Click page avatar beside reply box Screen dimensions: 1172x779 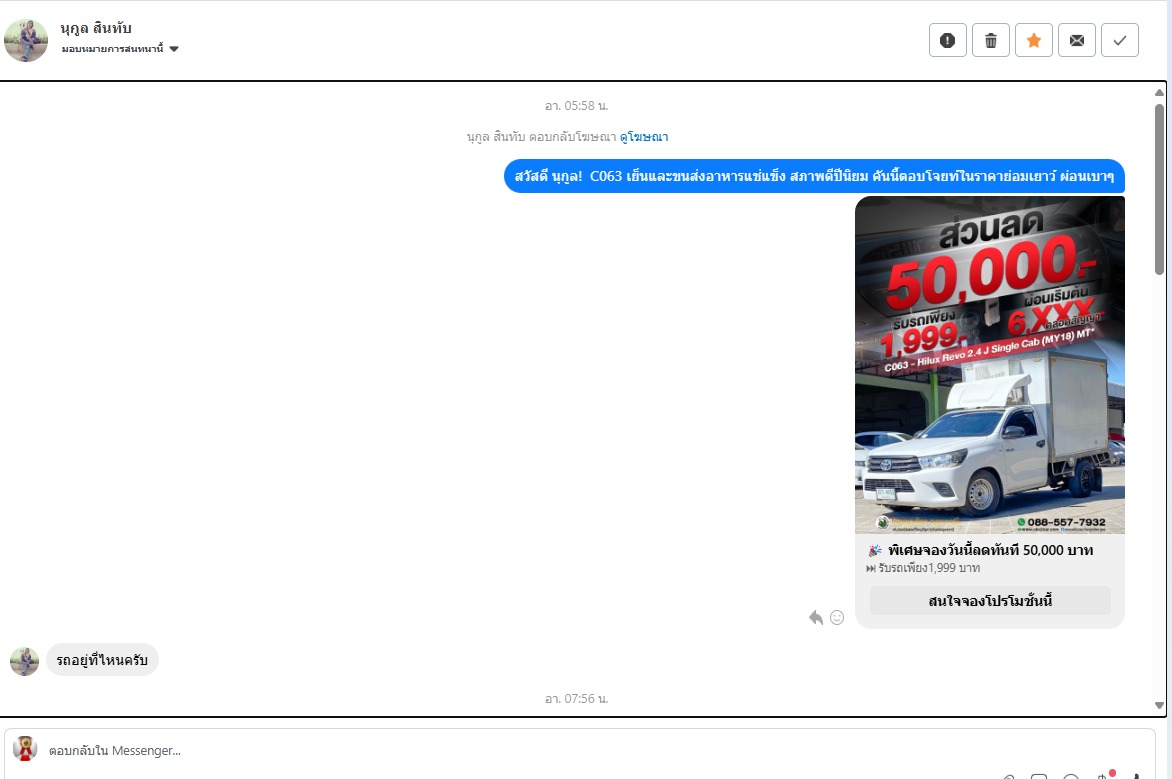25,748
